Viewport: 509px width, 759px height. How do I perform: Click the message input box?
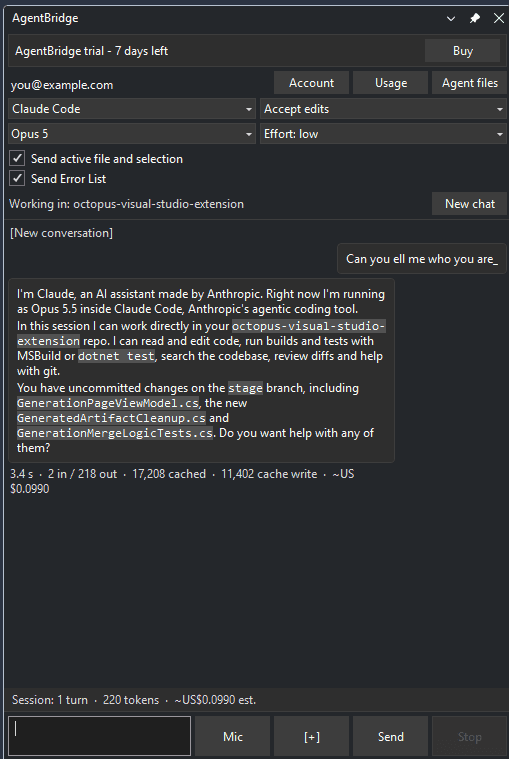coord(100,736)
